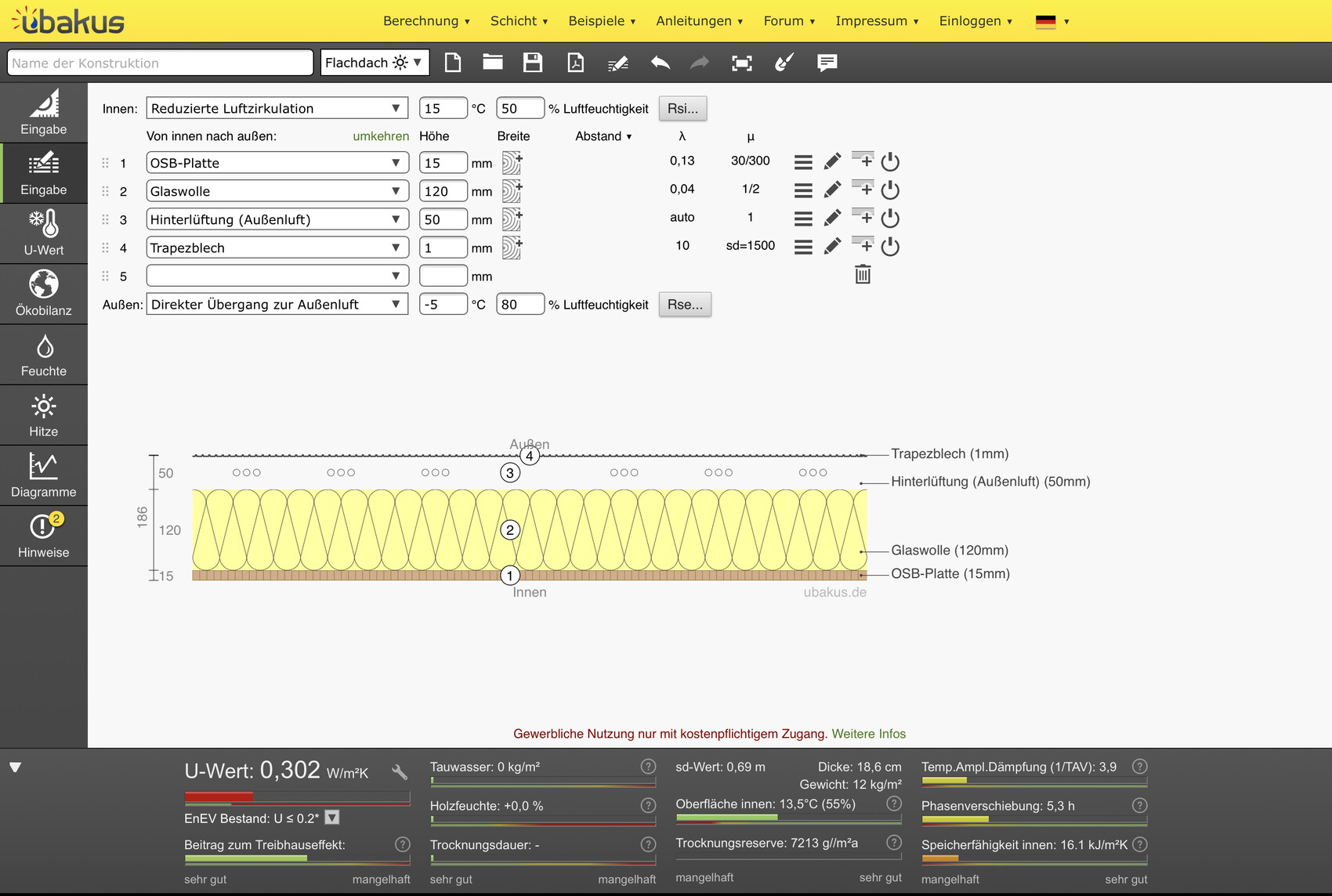Open Hinweise notices in the sidebar
The image size is (1332, 896).
coord(44,537)
